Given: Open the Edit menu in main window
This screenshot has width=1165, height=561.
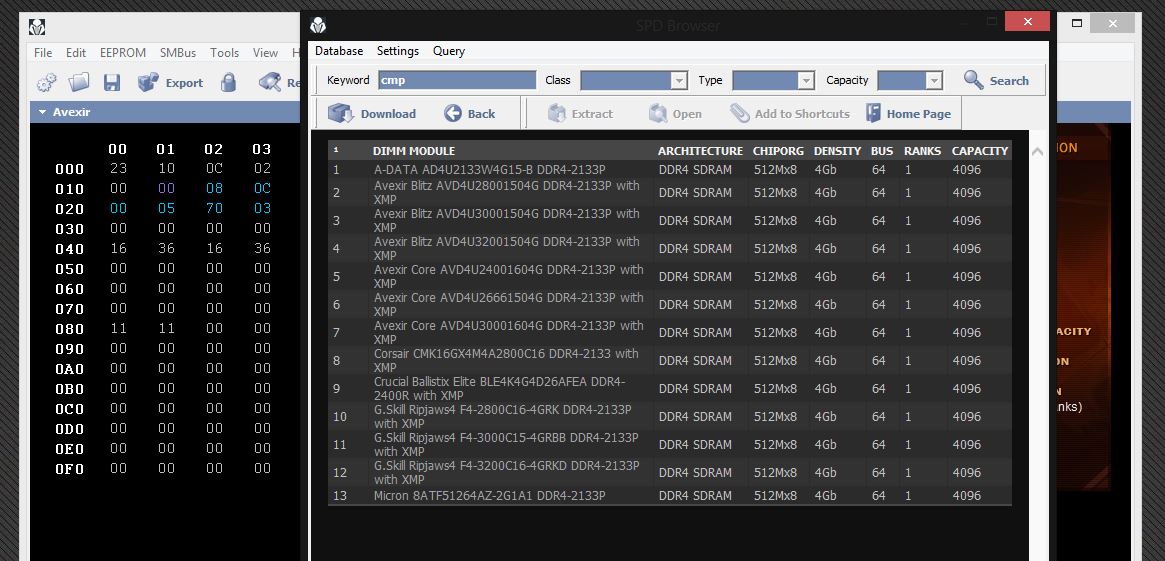Looking at the screenshot, I should point(76,53).
